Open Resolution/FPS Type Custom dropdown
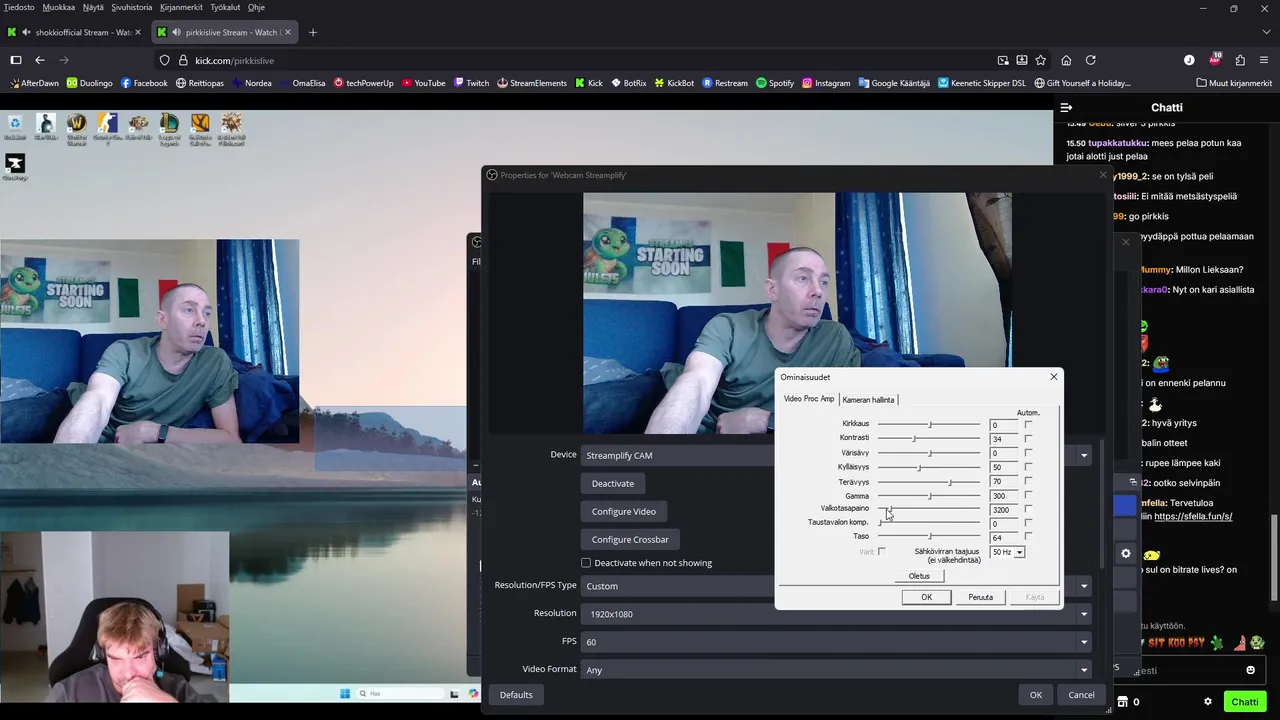1280x720 pixels. 835,586
